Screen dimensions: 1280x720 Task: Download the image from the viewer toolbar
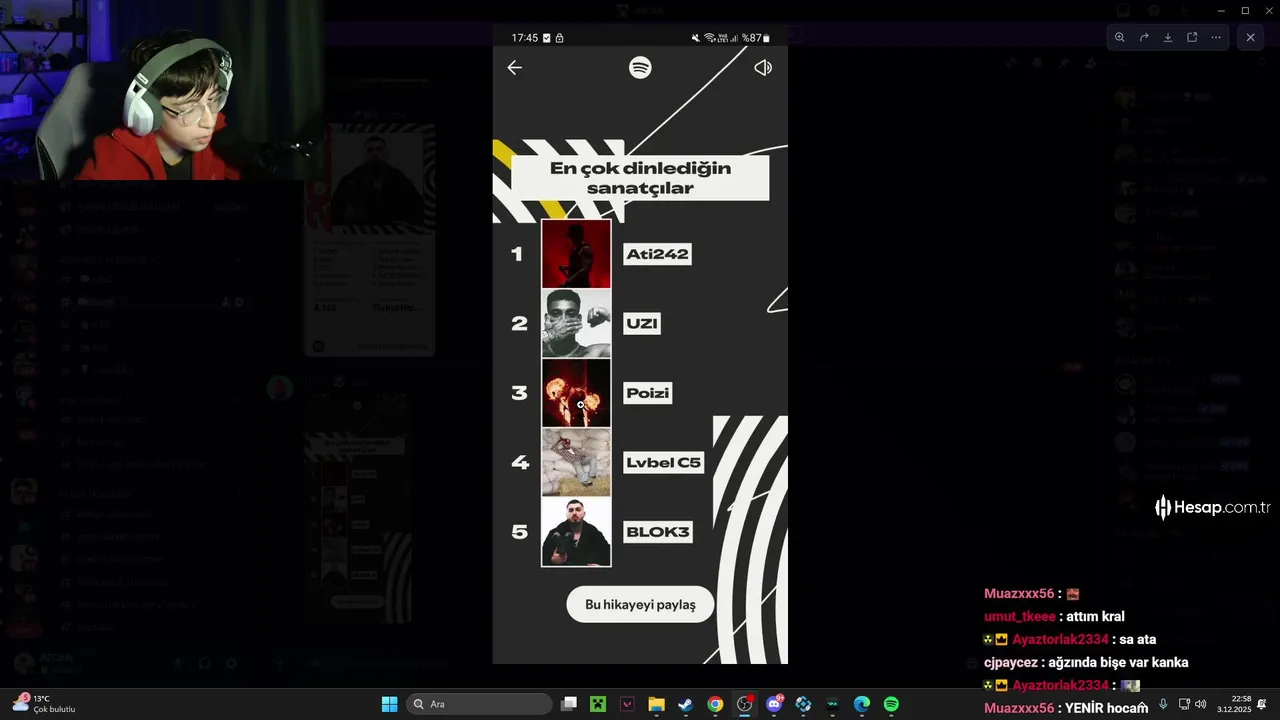(x=1168, y=37)
